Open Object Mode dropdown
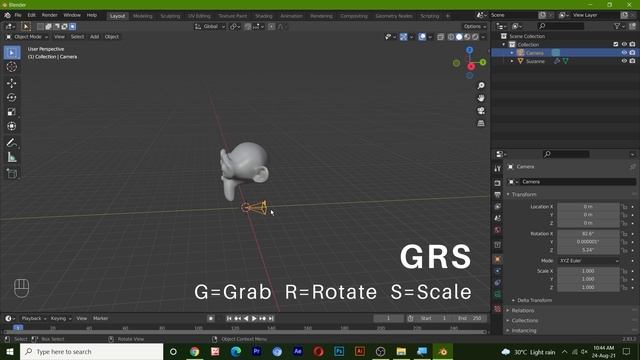The image size is (640, 360). tap(27, 37)
